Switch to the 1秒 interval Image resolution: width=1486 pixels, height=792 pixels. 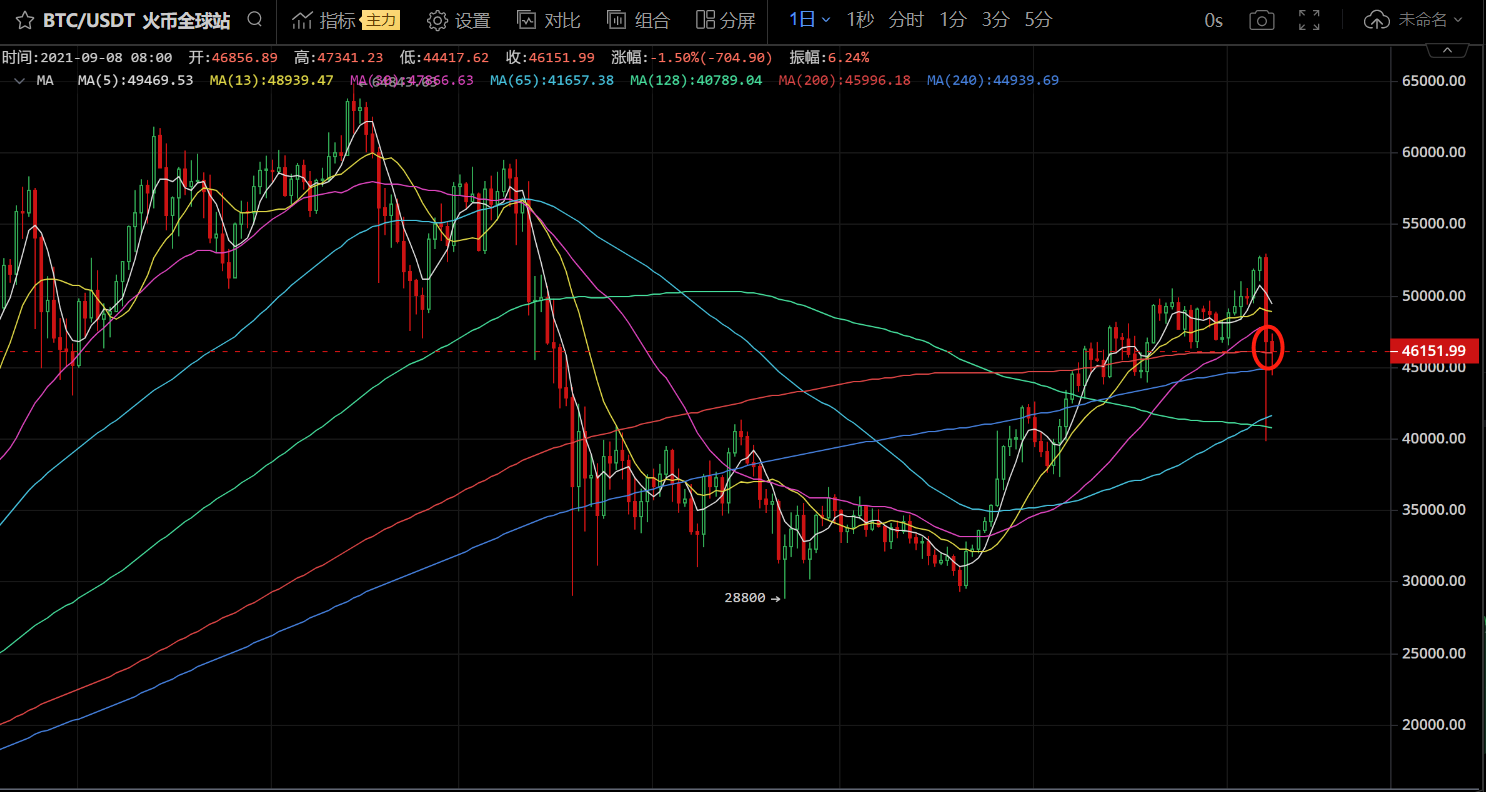pos(860,19)
